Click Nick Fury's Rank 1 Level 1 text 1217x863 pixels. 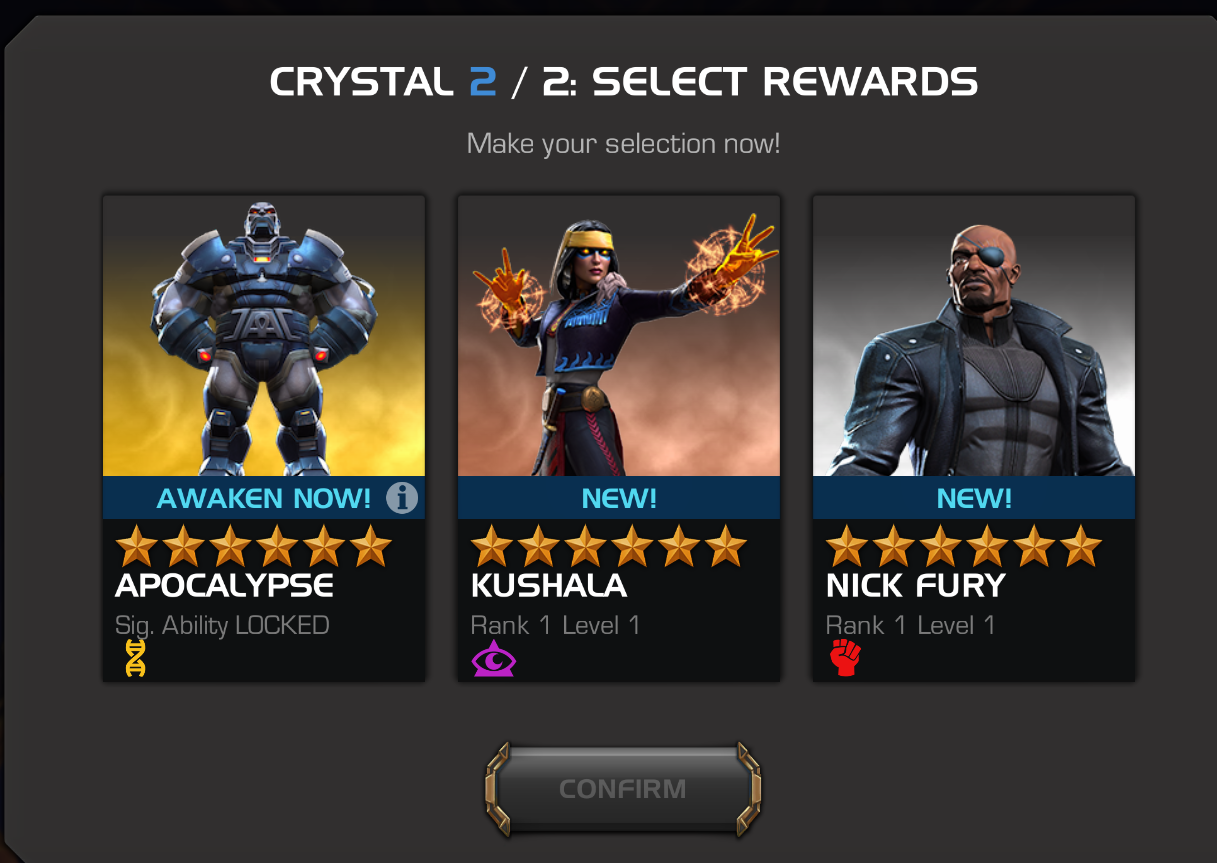click(910, 626)
